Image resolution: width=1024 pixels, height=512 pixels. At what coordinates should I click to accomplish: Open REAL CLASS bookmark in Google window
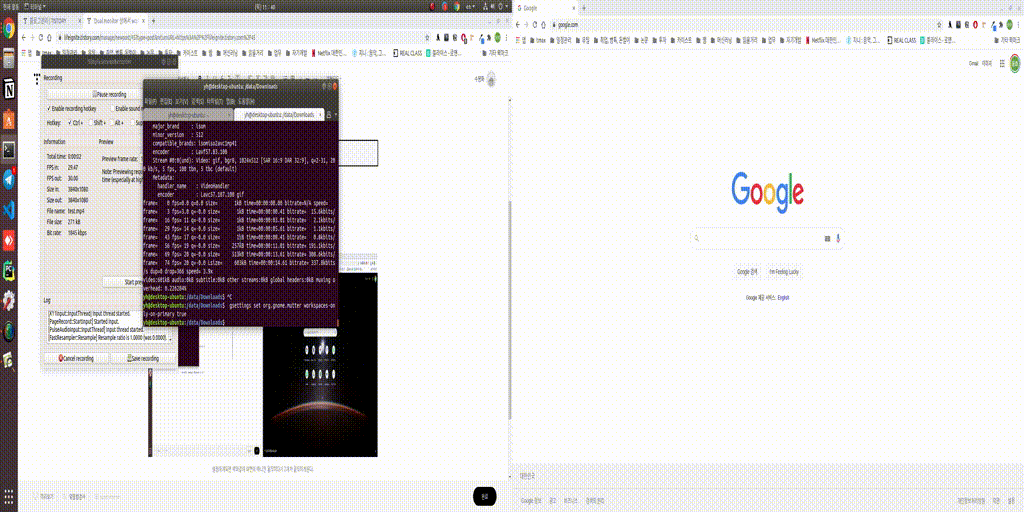(901, 40)
